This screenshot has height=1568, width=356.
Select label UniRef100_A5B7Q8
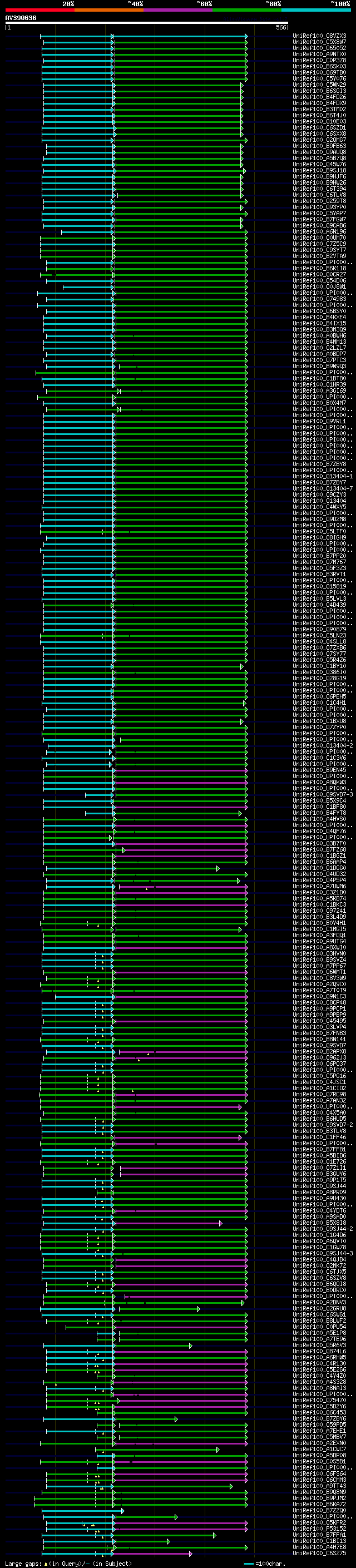click(319, 159)
